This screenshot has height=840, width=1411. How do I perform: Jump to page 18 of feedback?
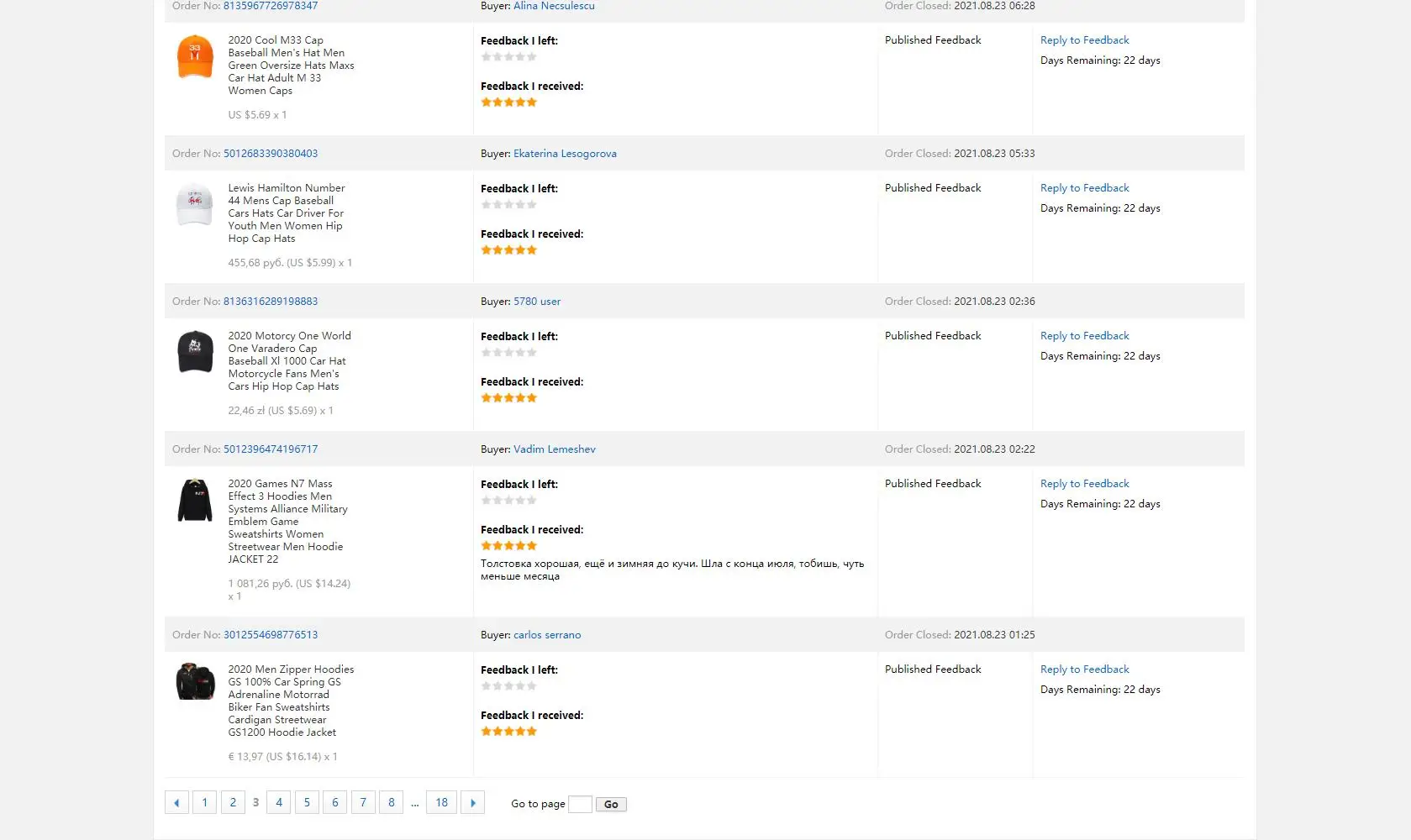coord(441,803)
